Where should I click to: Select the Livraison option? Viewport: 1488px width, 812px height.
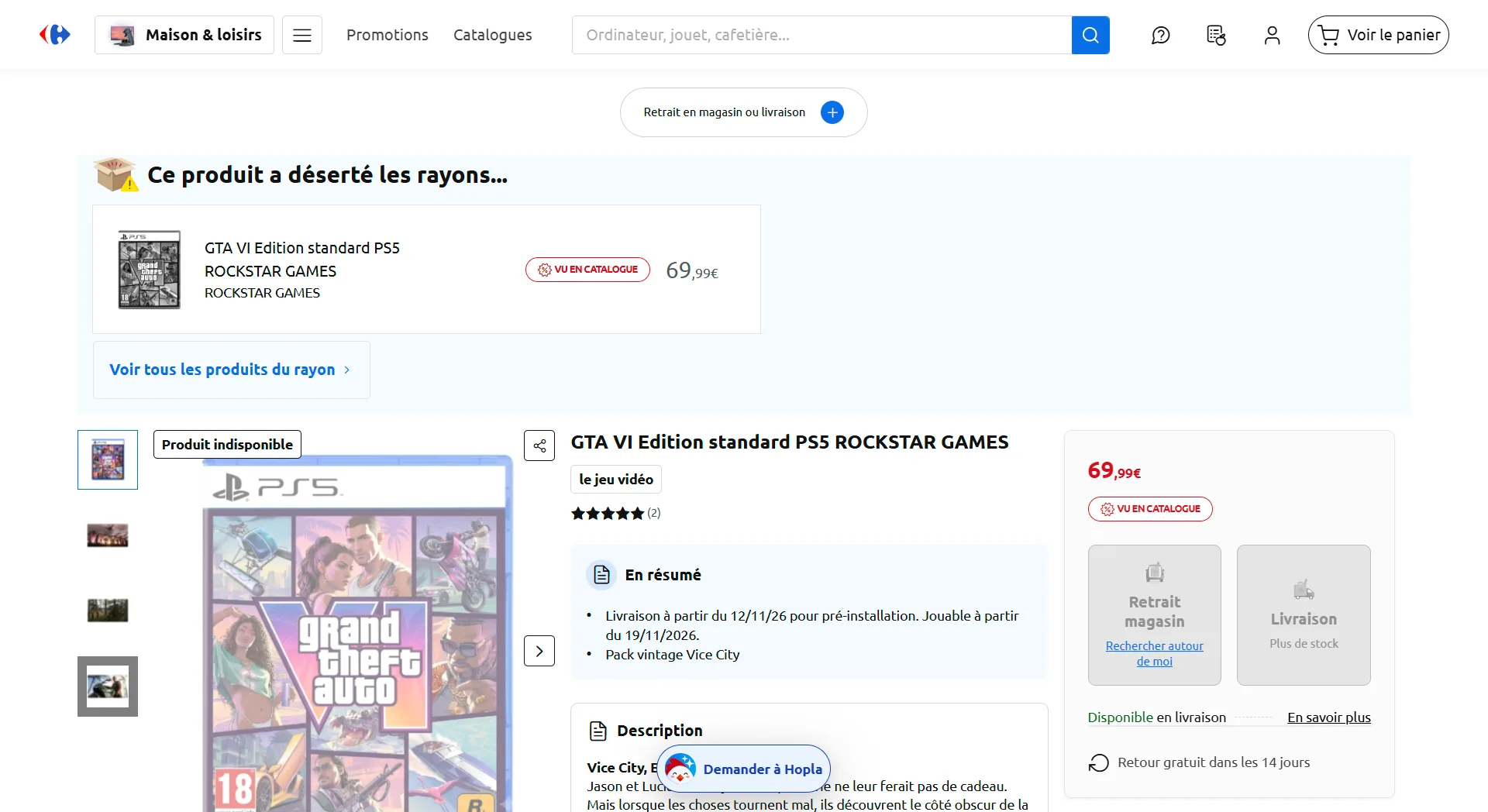coord(1304,615)
